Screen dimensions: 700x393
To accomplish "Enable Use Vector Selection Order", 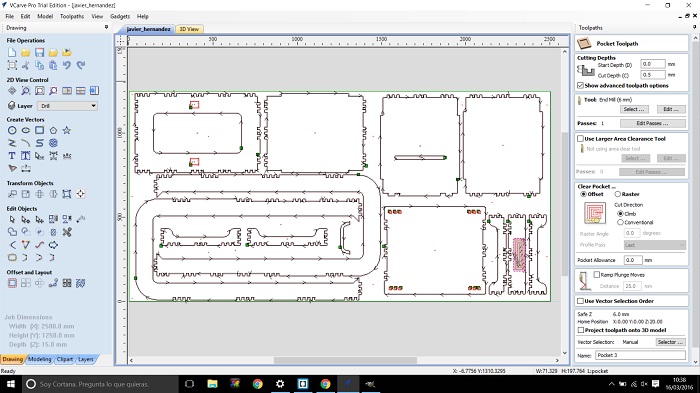I will point(580,301).
